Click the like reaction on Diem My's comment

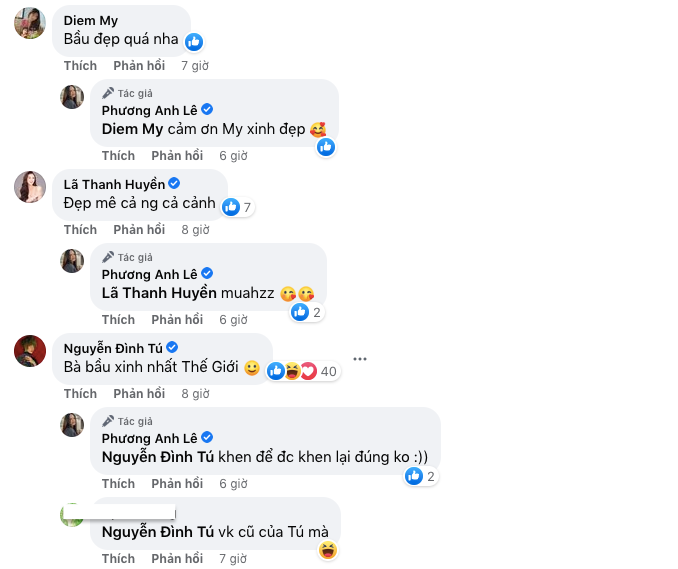point(194,42)
